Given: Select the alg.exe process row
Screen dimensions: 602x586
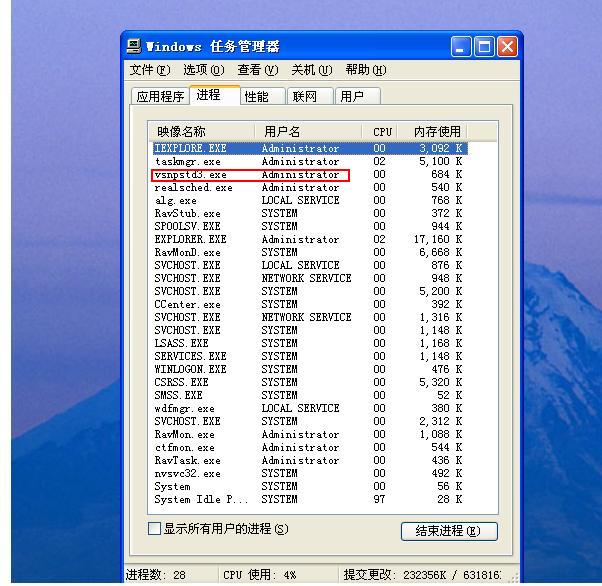Looking at the screenshot, I should pos(310,200).
